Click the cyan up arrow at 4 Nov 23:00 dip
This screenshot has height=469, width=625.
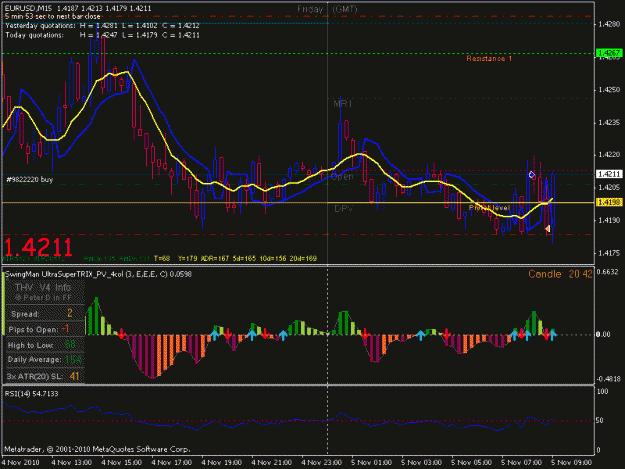(283, 335)
